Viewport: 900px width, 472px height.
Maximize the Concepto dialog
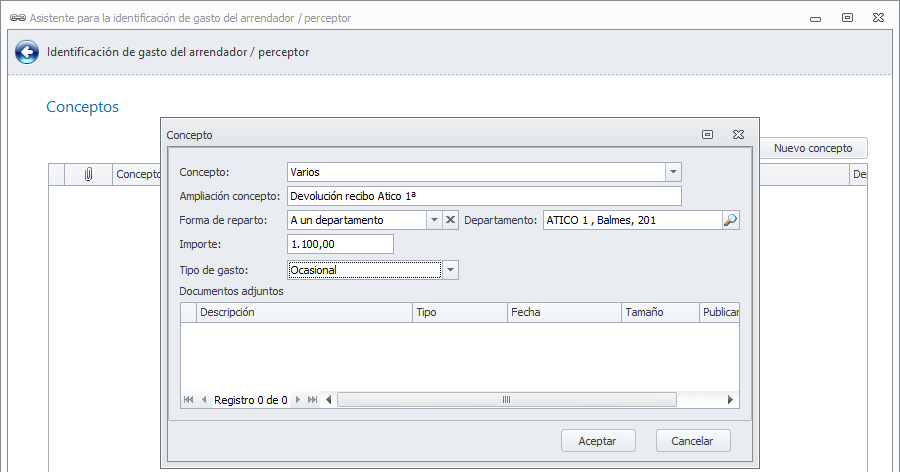pyautogui.click(x=707, y=134)
